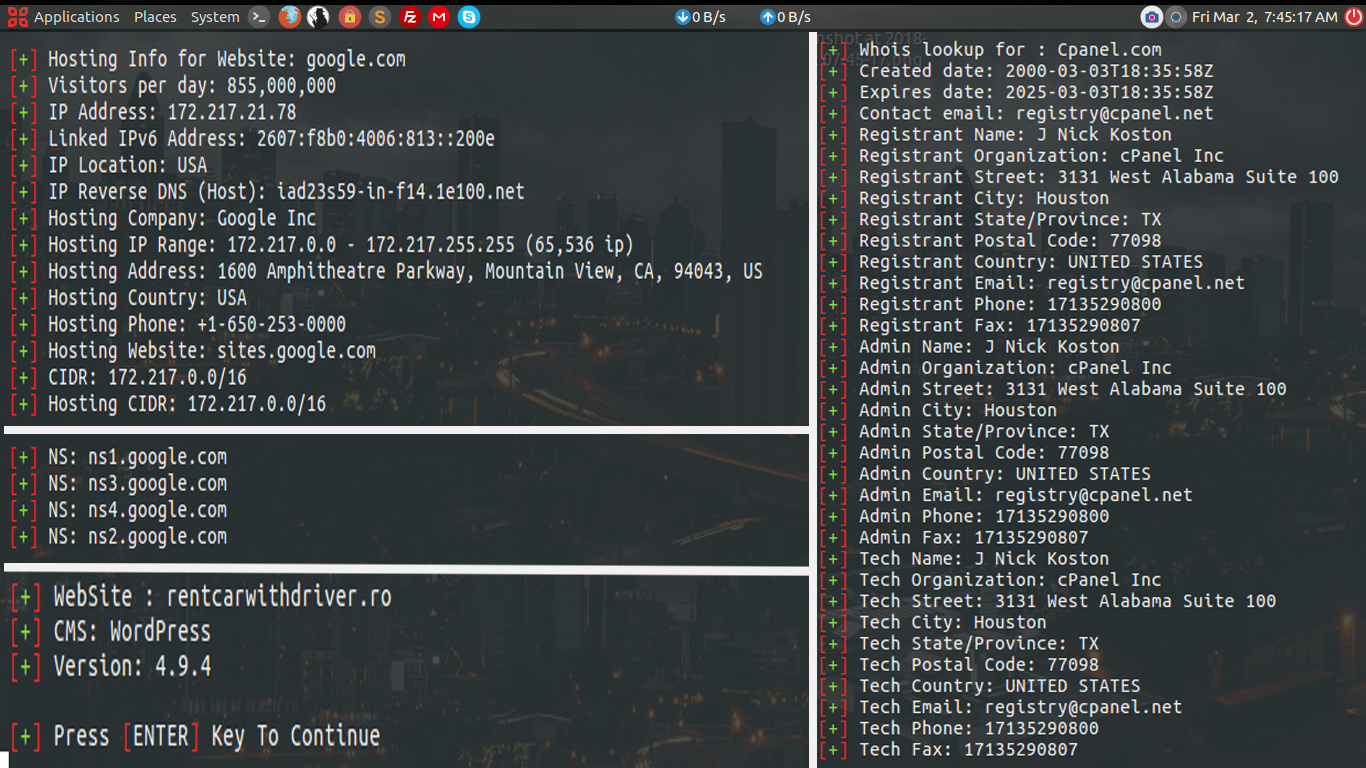The image size is (1366, 768).
Task: Open the hacker silhouette launcher icon
Action: click(x=319, y=17)
